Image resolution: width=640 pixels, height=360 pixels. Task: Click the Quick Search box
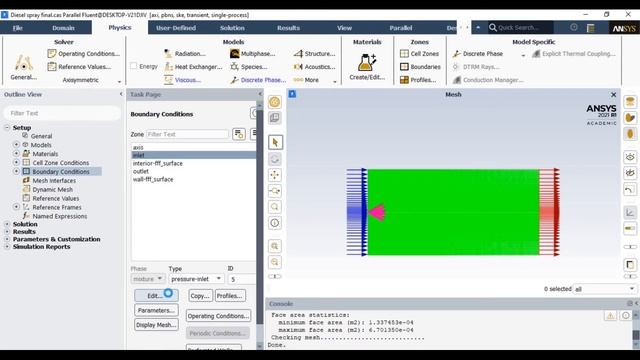[520, 27]
